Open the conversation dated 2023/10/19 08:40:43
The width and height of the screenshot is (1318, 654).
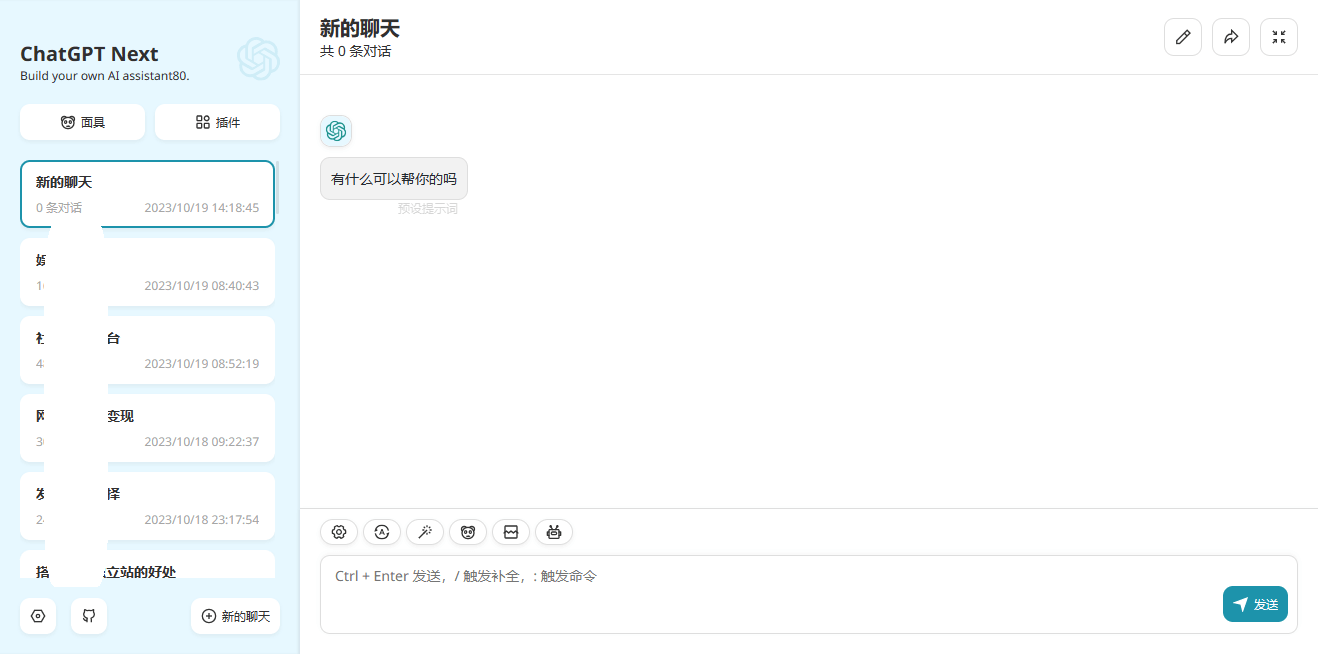pyautogui.click(x=147, y=272)
